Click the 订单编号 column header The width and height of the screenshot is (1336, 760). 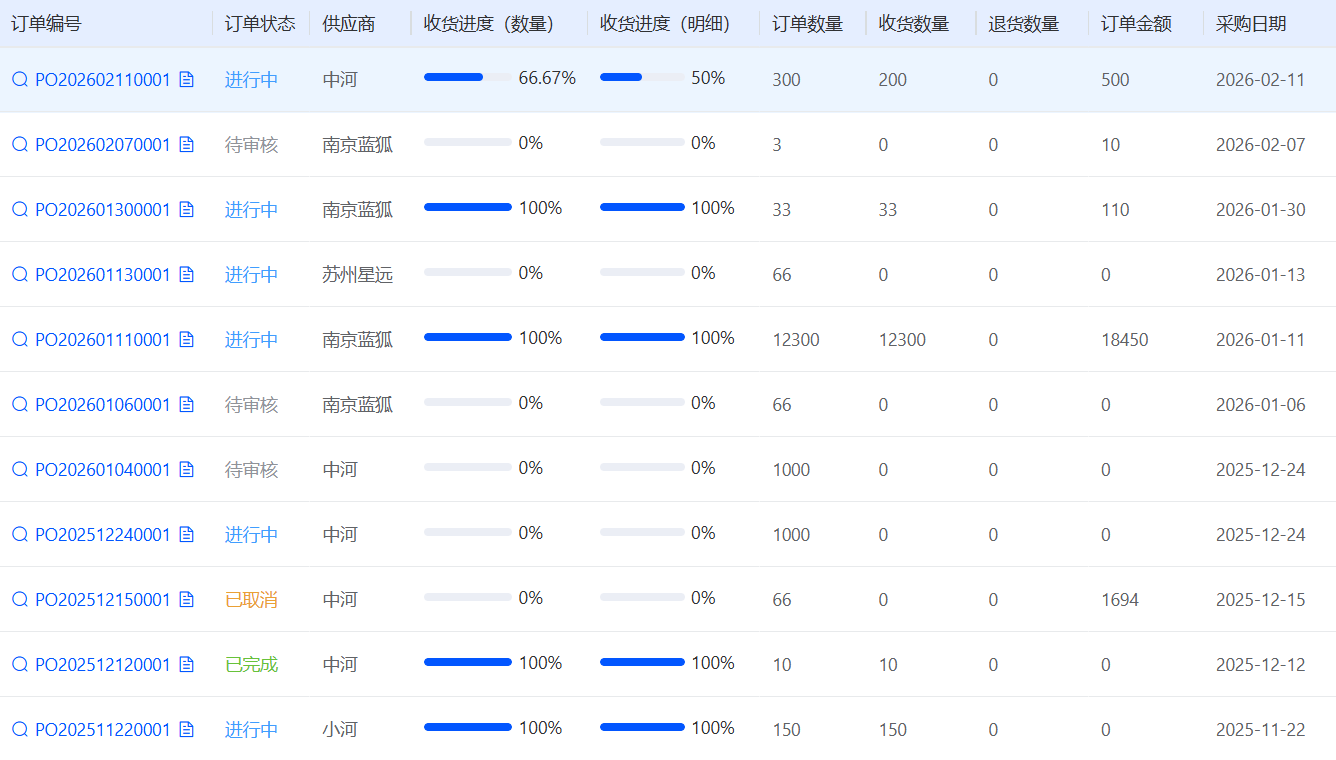[46, 24]
